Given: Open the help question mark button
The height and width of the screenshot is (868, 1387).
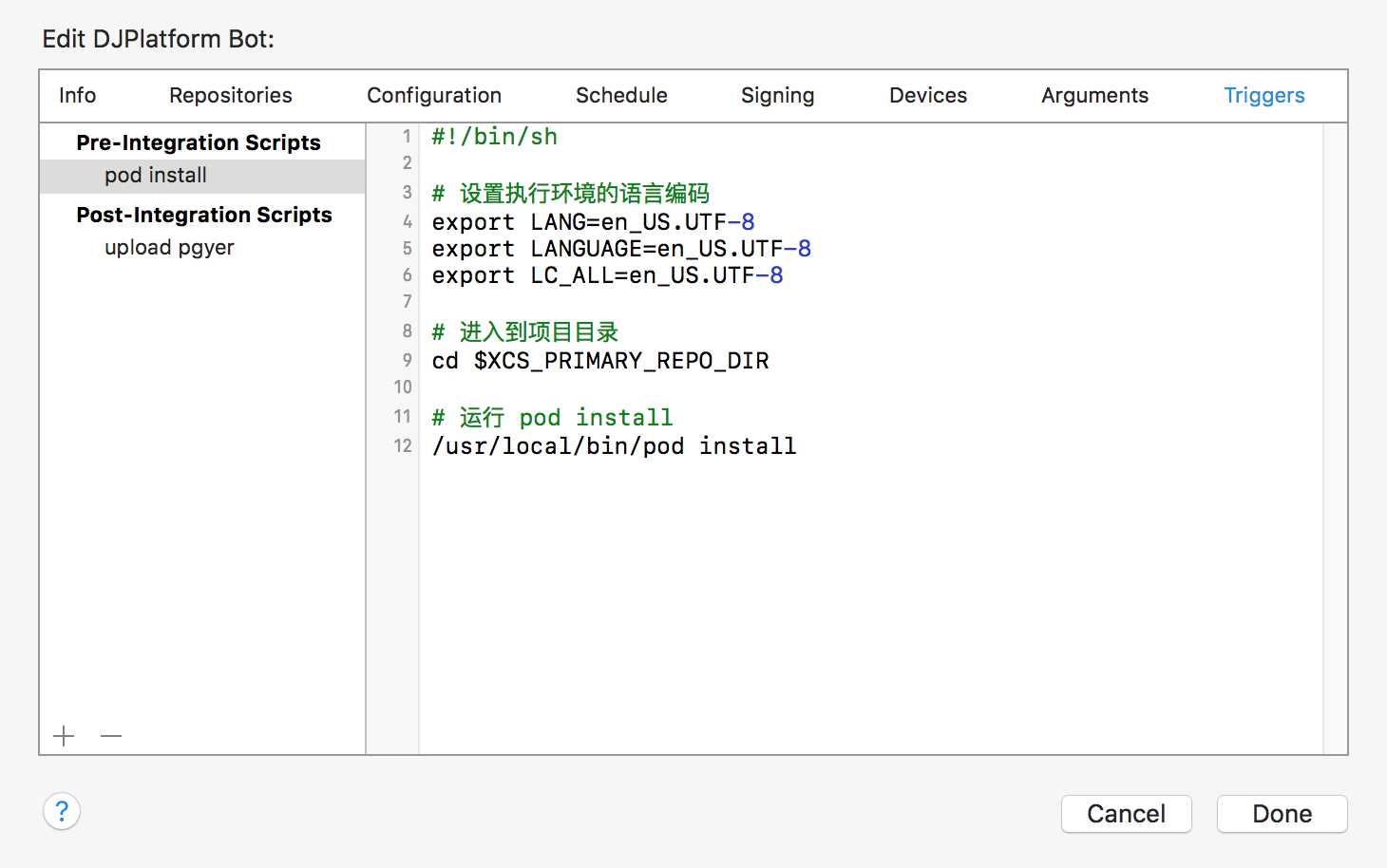Looking at the screenshot, I should click(x=62, y=812).
